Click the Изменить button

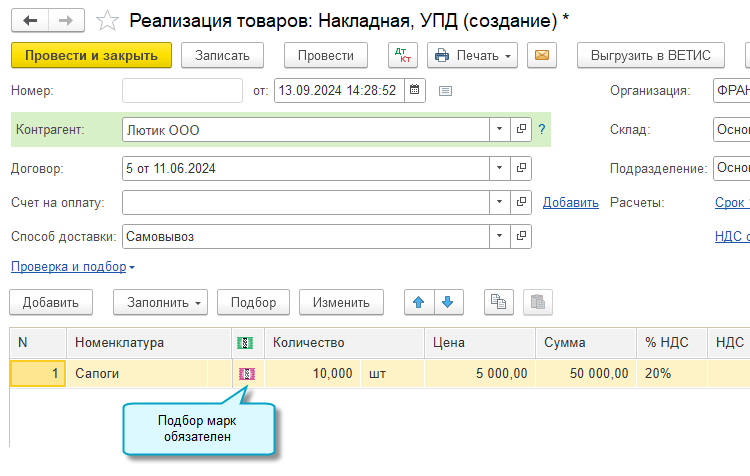[341, 302]
